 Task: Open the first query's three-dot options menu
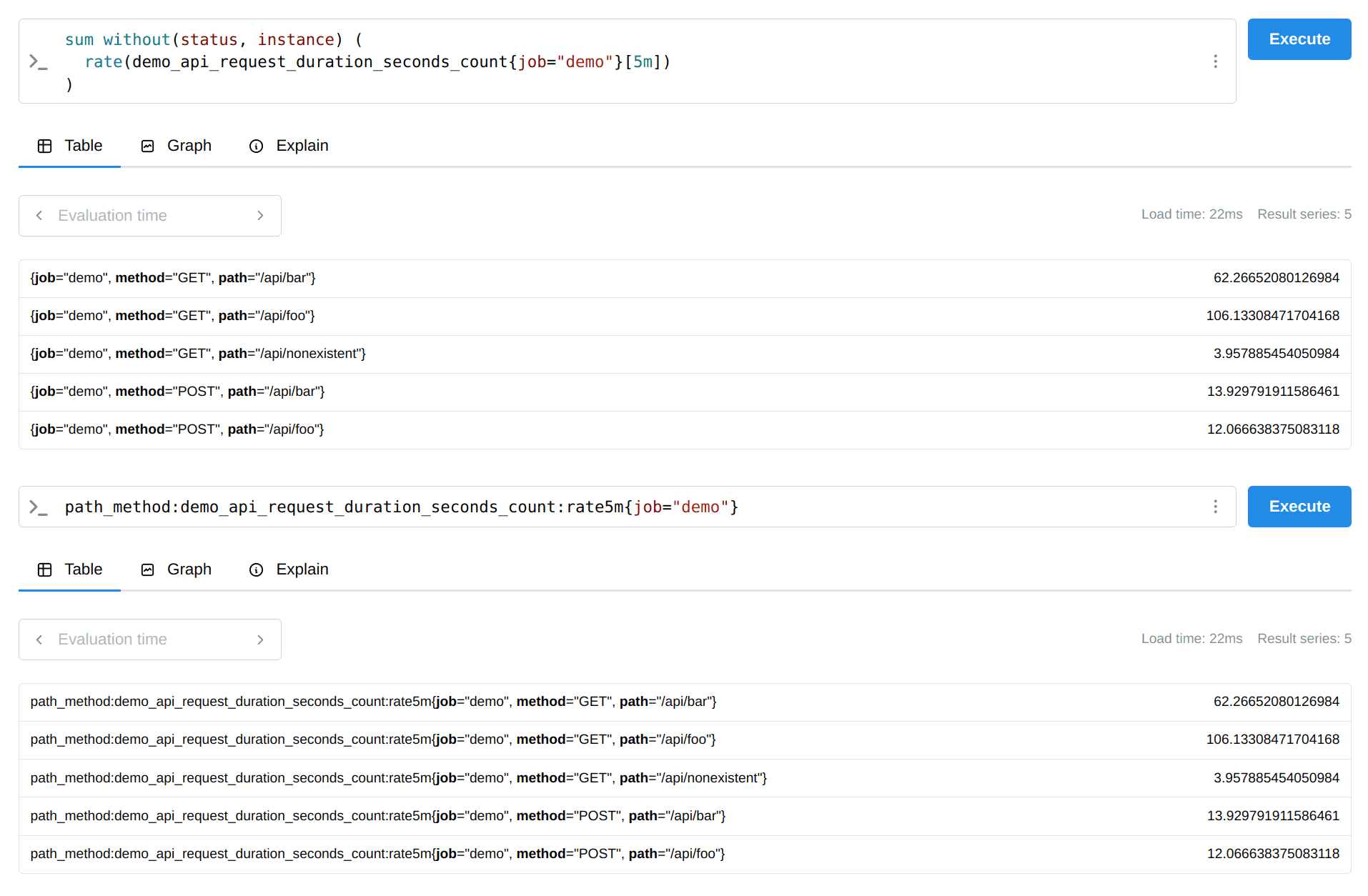[x=1215, y=61]
